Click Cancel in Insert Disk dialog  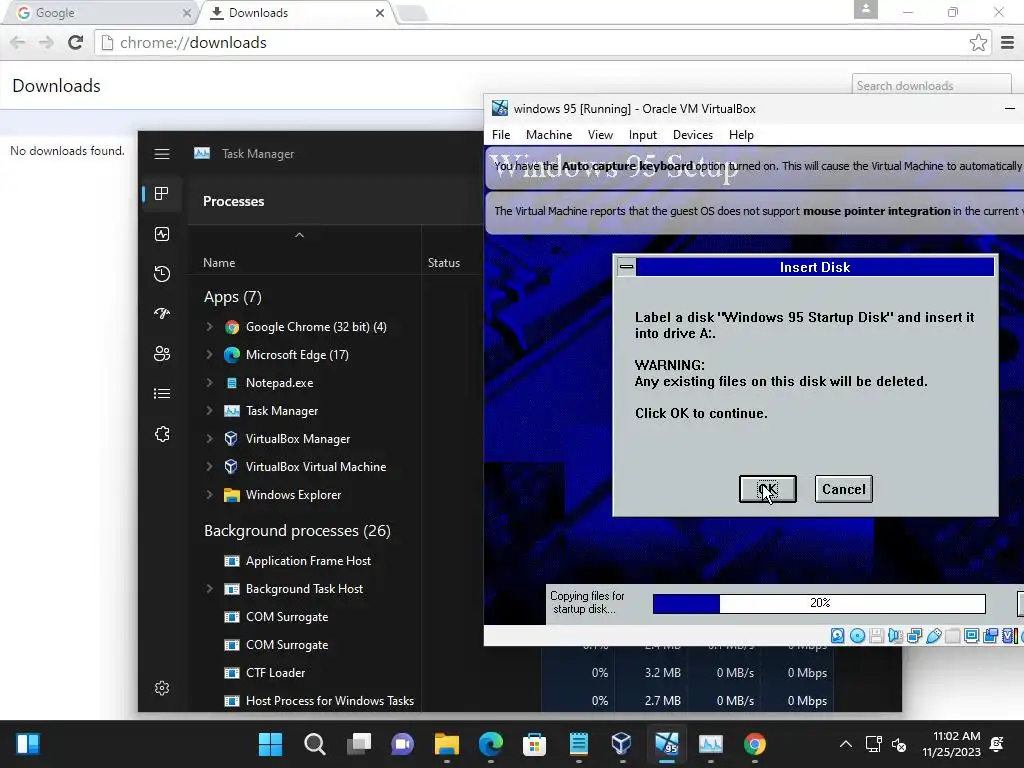(843, 489)
